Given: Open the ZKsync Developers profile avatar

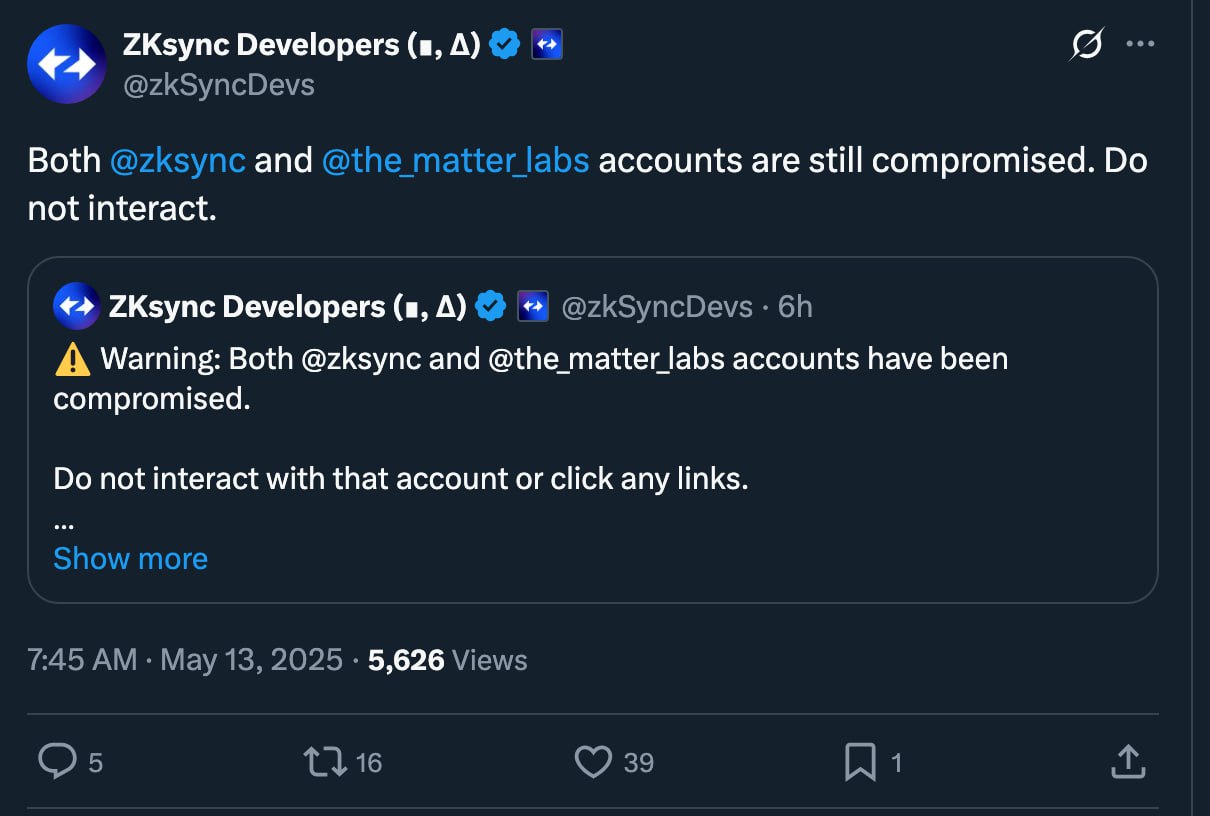Looking at the screenshot, I should pos(67,65).
